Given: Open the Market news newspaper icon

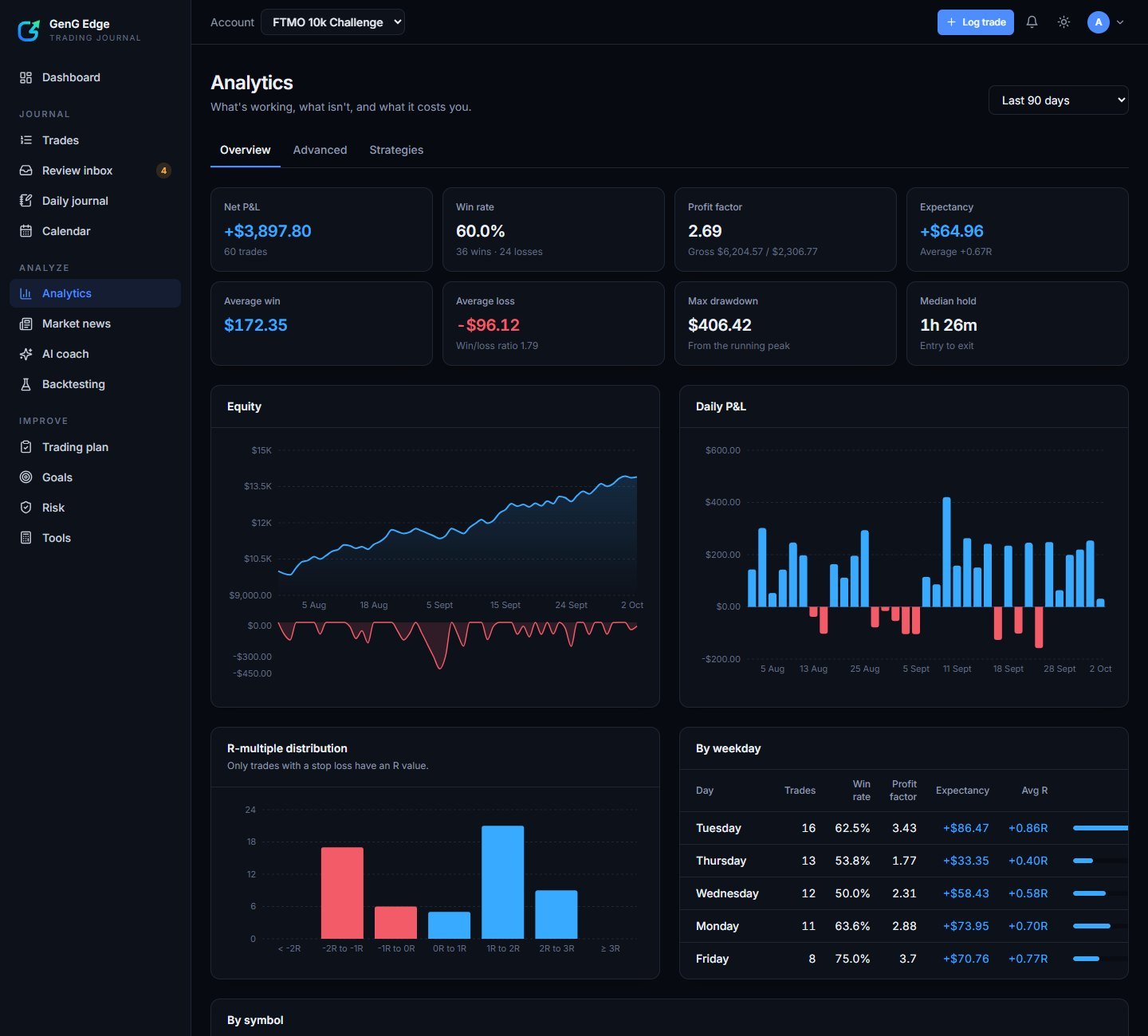Looking at the screenshot, I should point(26,324).
